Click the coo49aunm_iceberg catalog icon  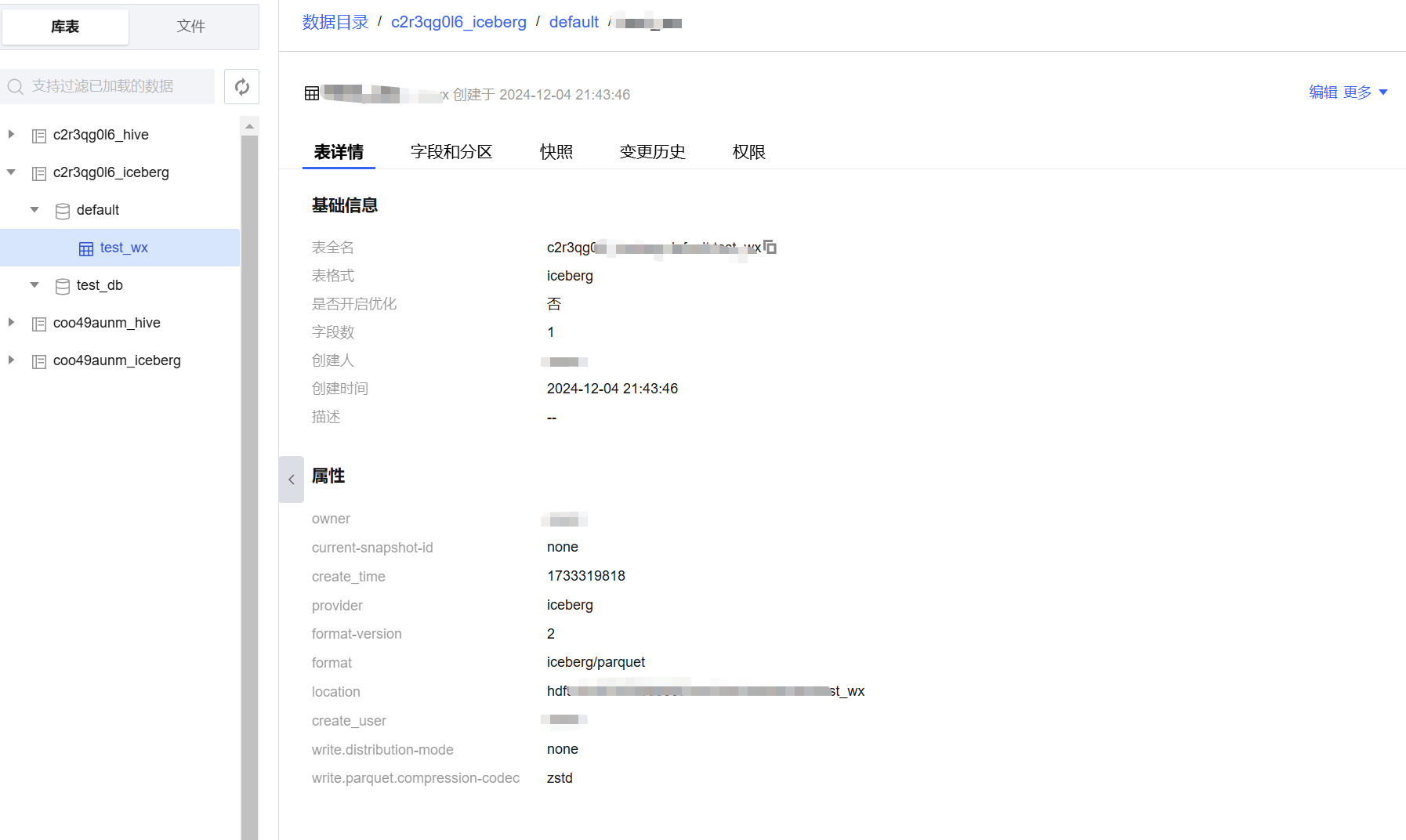pos(39,361)
